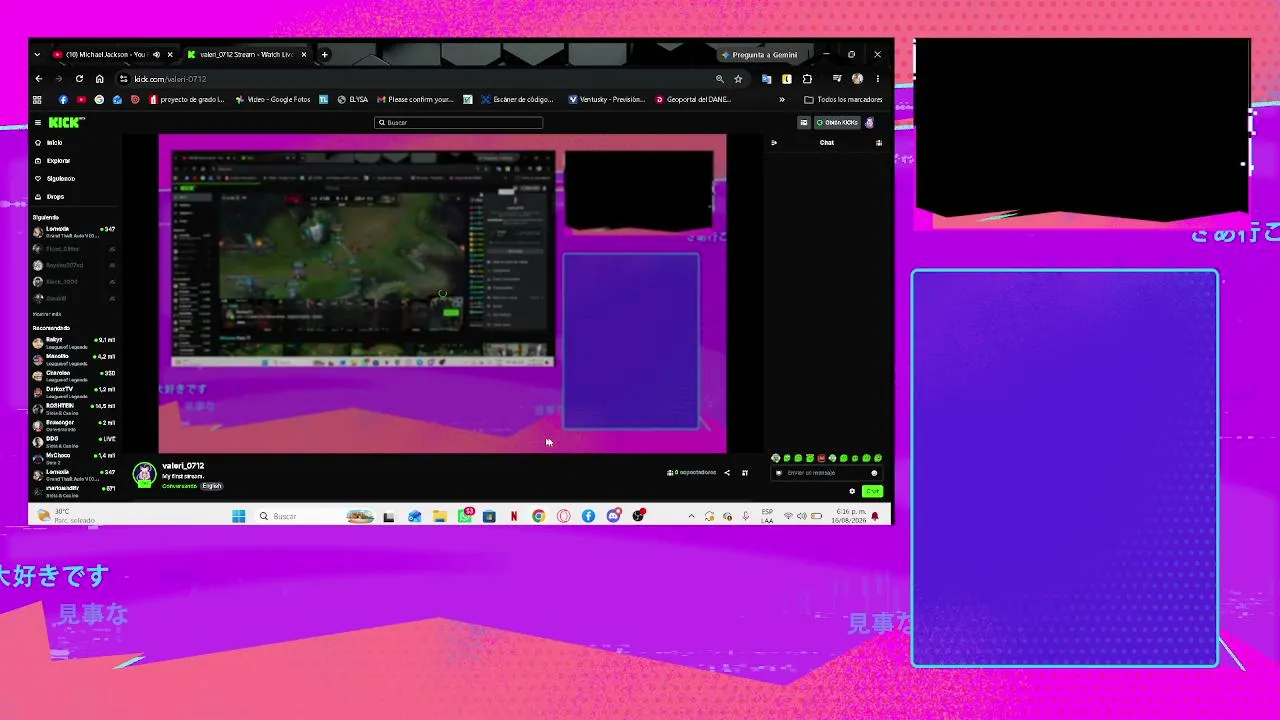
Task: Select the valeri_0712 Stream browser tab
Action: point(246,55)
